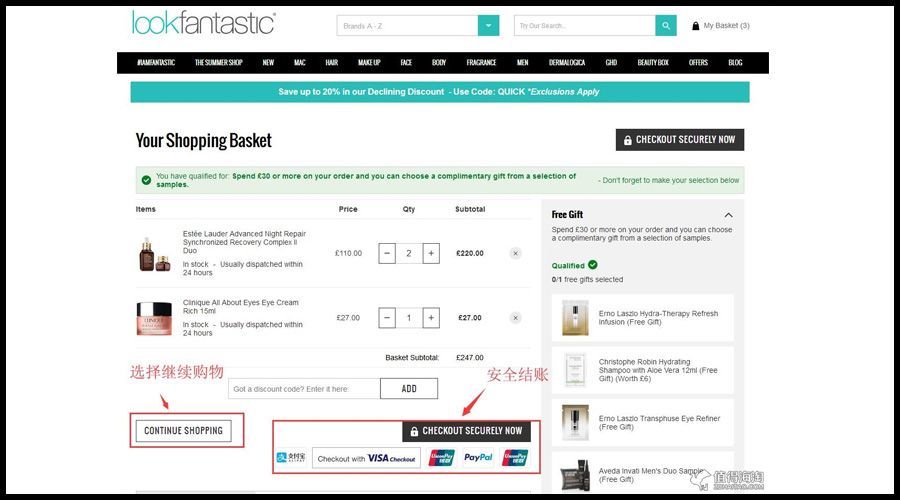Open the GHD menu item
900x500 pixels.
click(611, 63)
